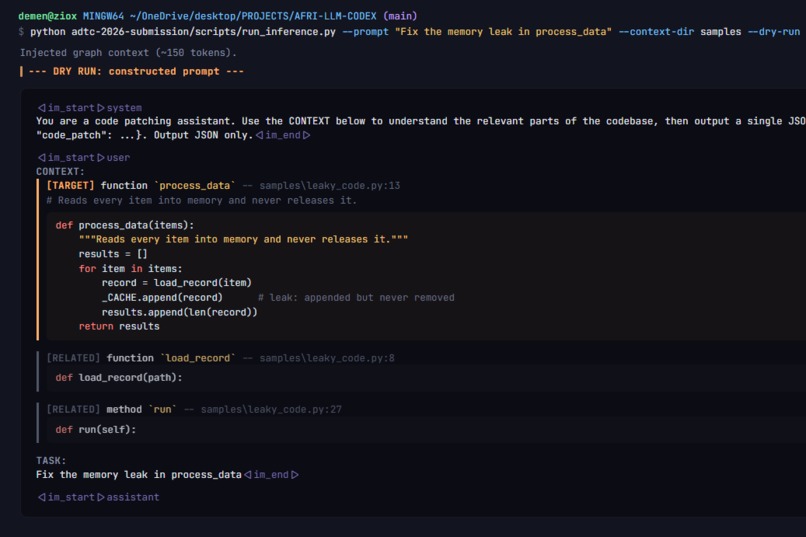Click the quoted prompt string in the command line
The image size is (806, 537).
[503, 32]
